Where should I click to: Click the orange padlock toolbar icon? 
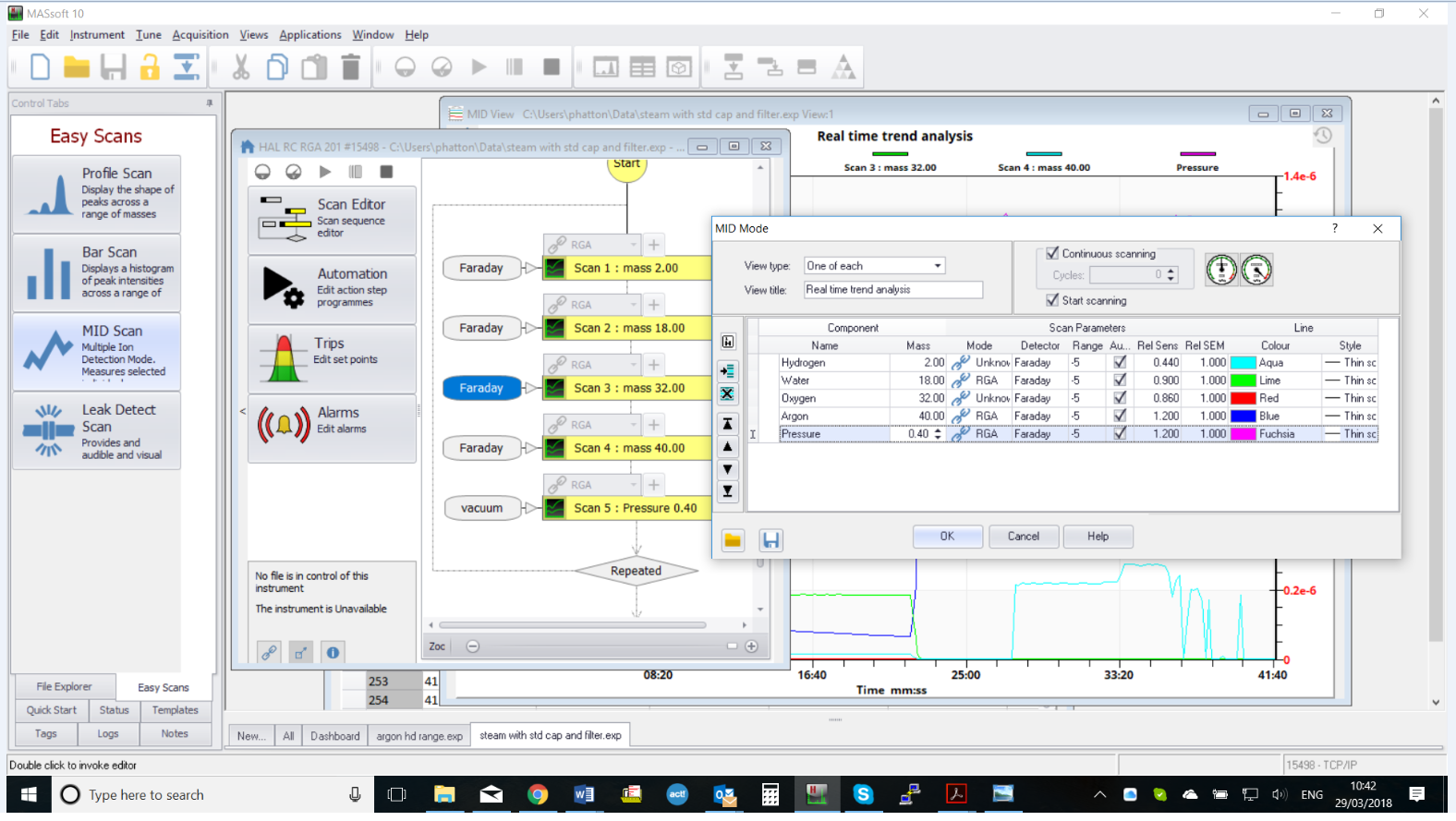[x=150, y=66]
